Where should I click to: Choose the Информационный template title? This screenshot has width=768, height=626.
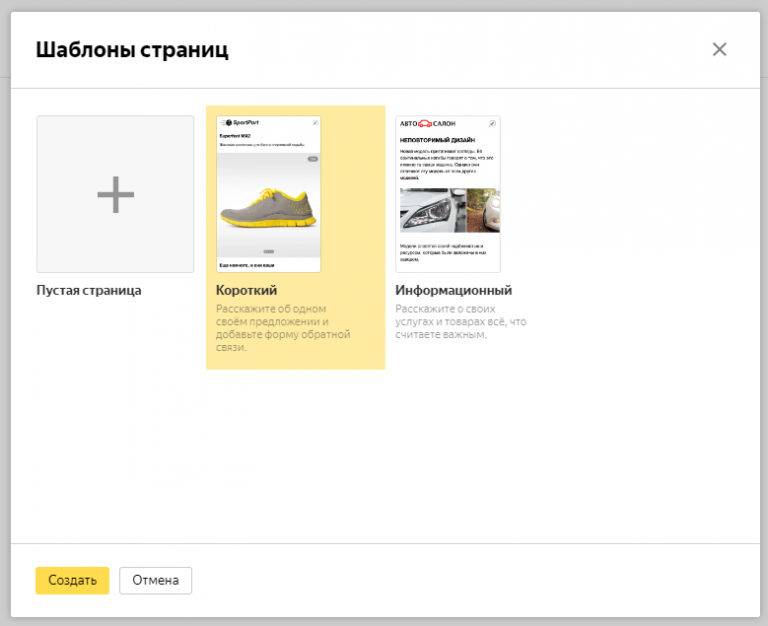tap(453, 290)
